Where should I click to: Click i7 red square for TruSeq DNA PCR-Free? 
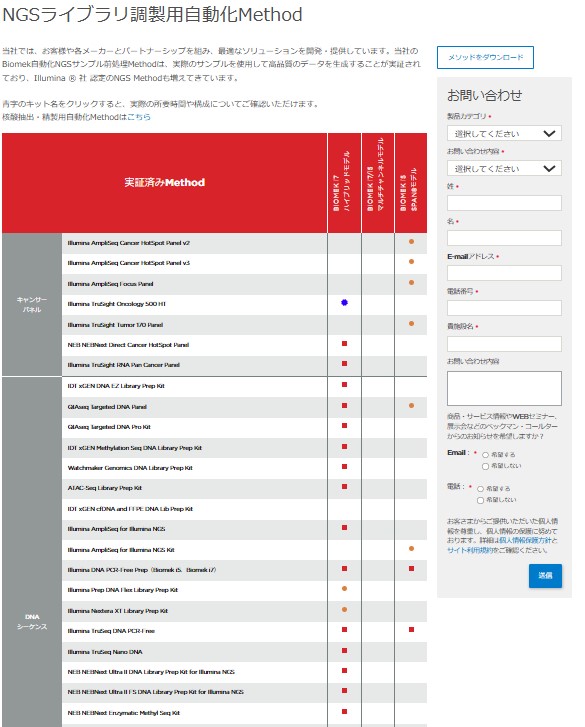point(344,630)
